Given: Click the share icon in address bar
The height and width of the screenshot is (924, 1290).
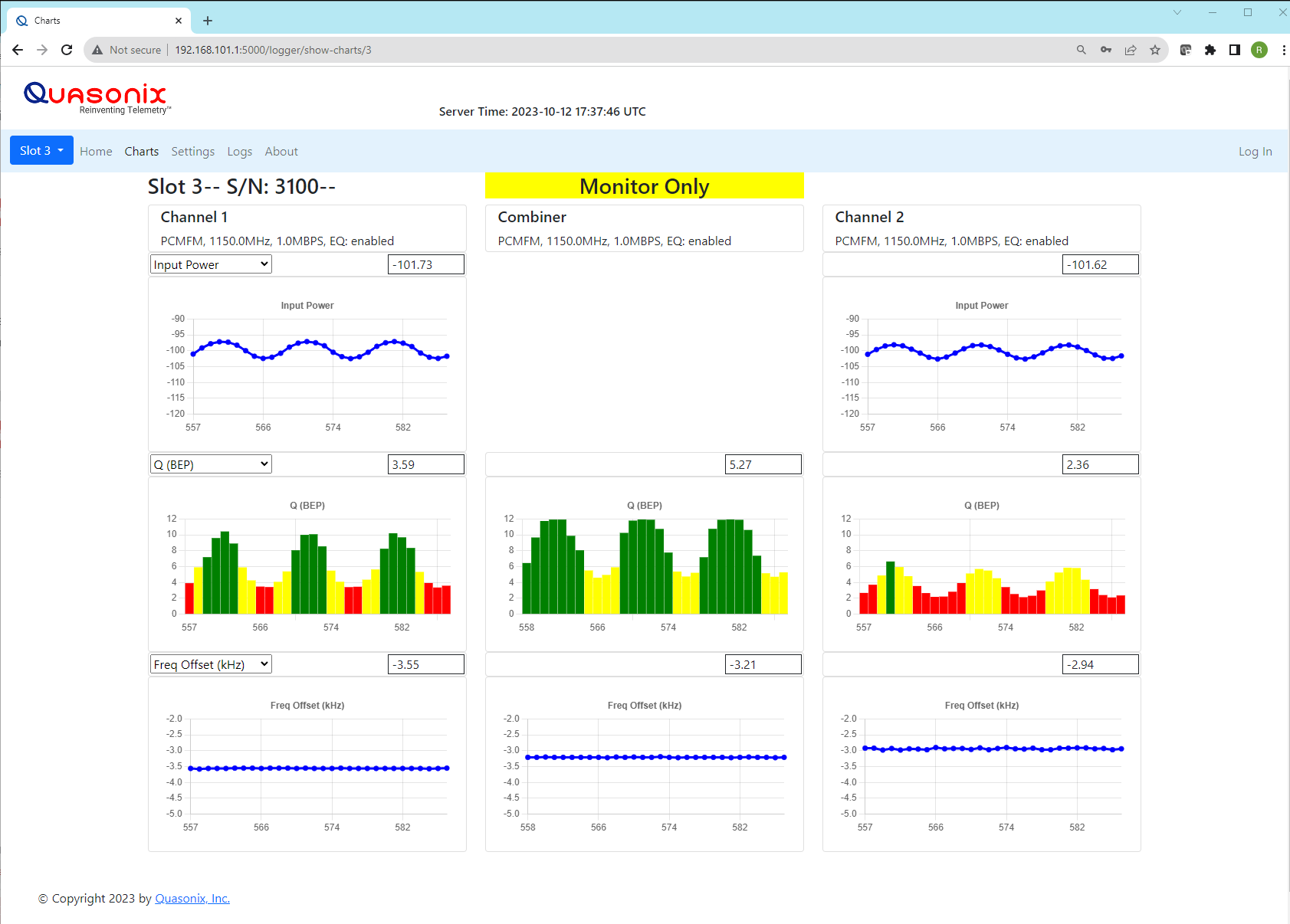Looking at the screenshot, I should pos(1131,50).
